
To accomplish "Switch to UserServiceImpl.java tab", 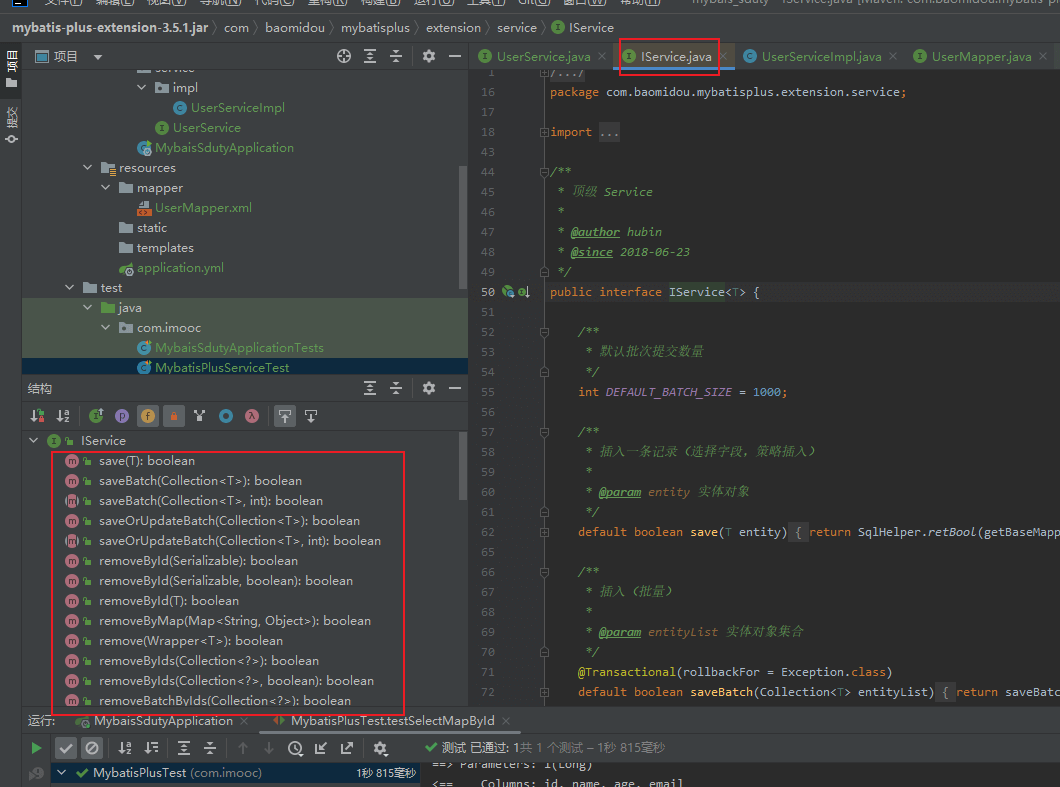I will click(x=821, y=57).
